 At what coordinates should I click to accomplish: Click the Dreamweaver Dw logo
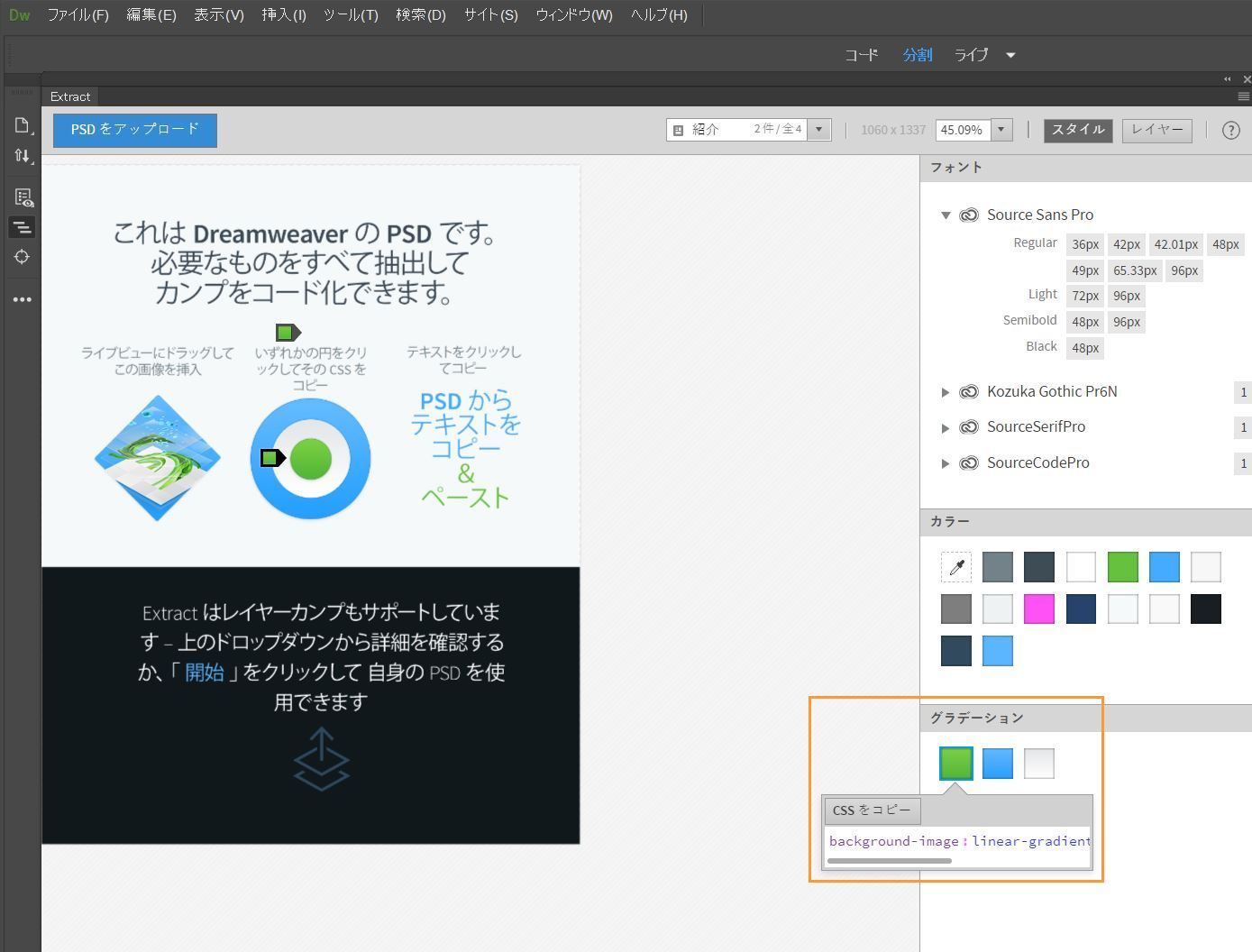[19, 15]
